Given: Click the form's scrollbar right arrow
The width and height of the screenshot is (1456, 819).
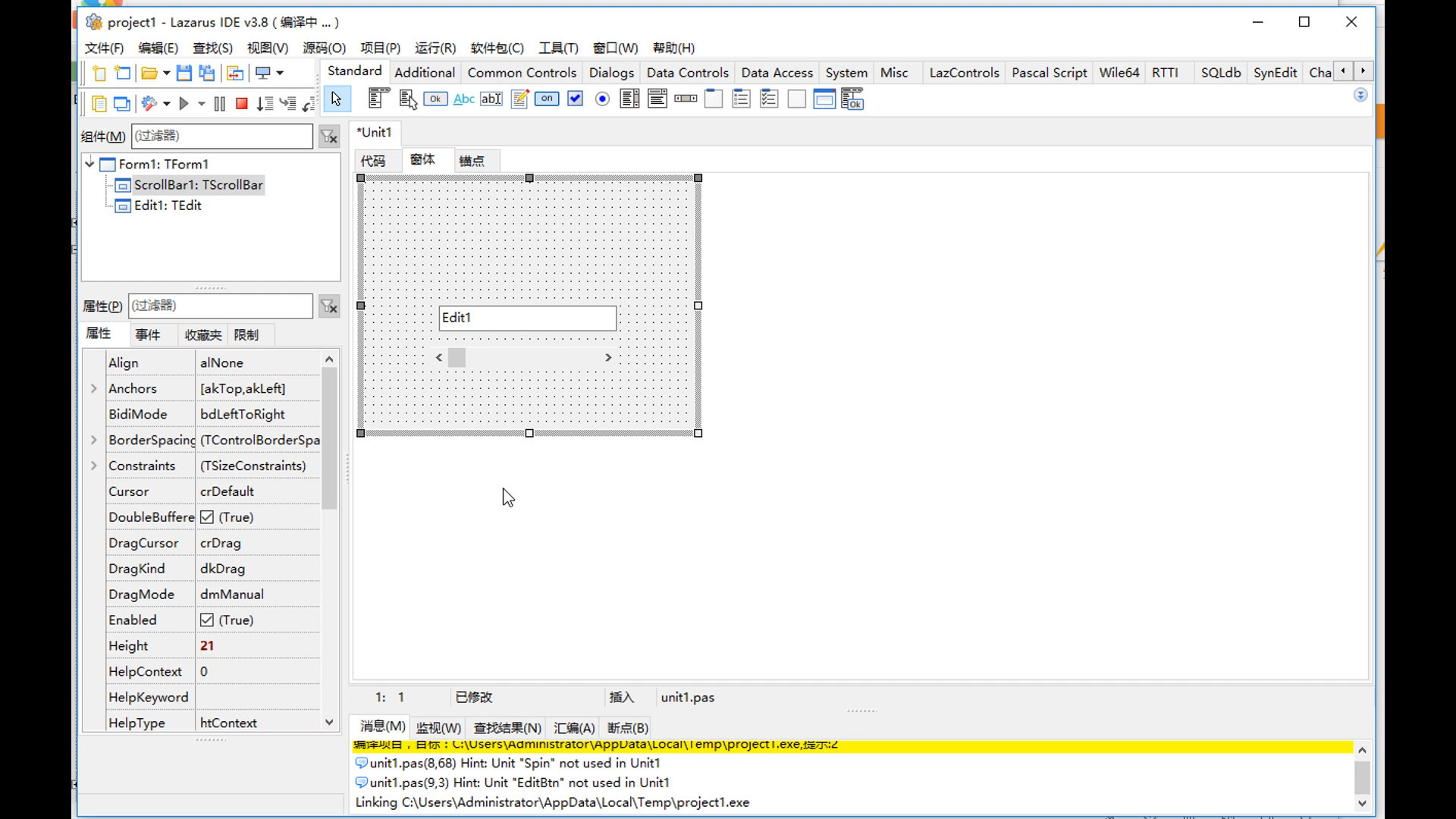Looking at the screenshot, I should (607, 357).
